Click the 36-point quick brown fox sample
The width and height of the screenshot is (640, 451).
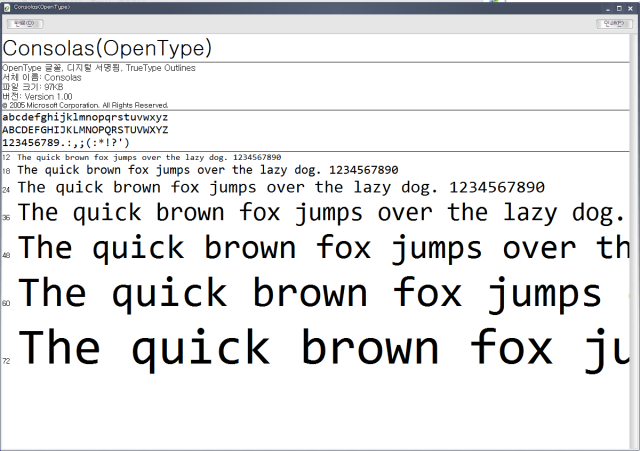(322, 213)
